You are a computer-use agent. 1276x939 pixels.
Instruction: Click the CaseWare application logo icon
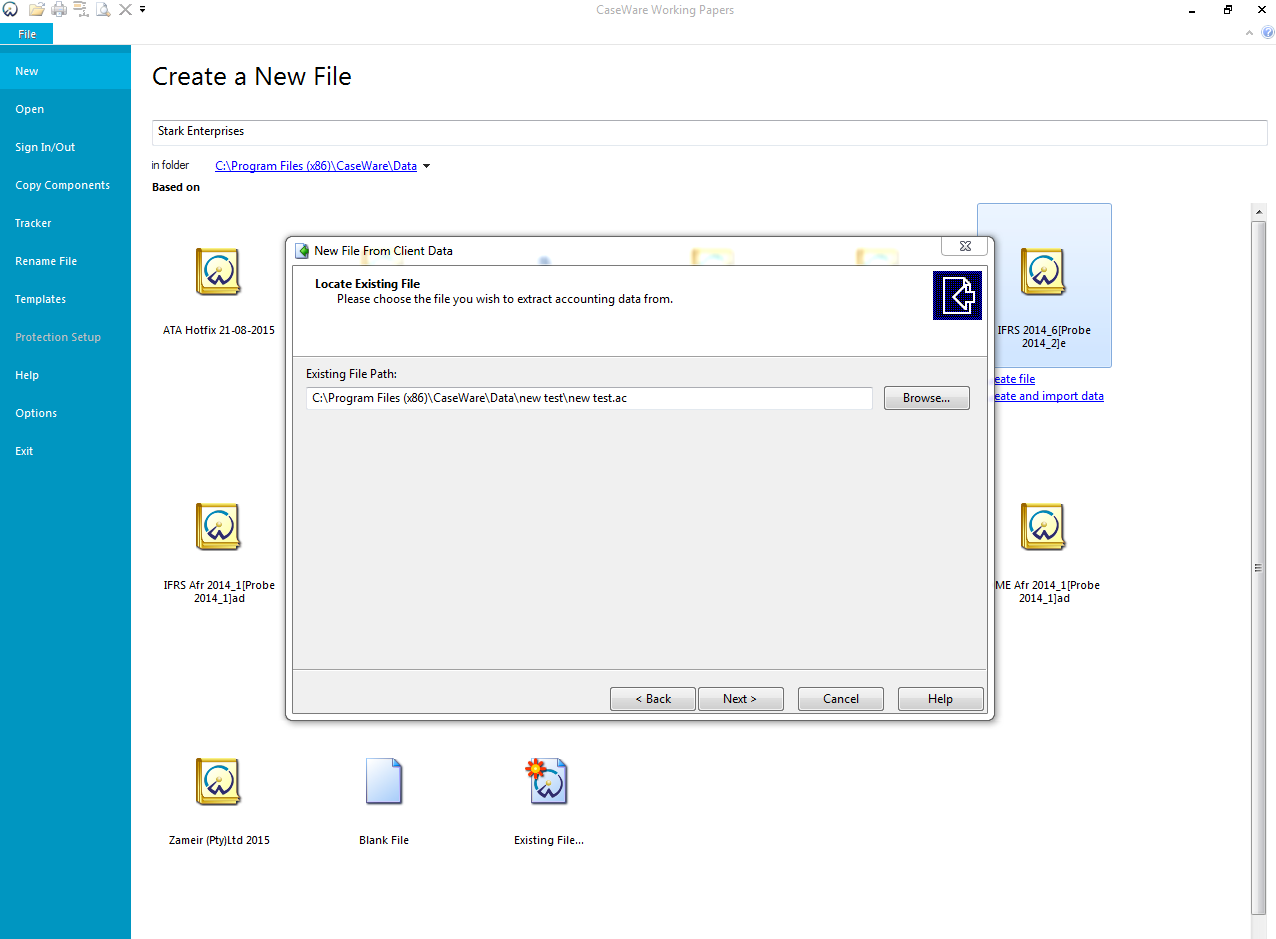click(x=10, y=10)
